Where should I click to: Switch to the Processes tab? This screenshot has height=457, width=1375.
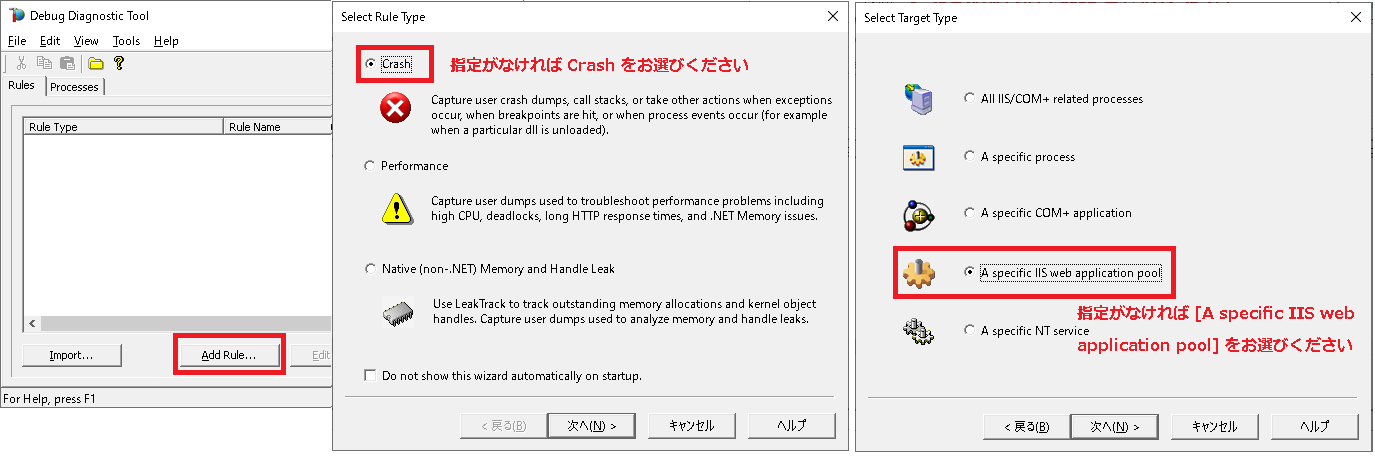pos(74,87)
